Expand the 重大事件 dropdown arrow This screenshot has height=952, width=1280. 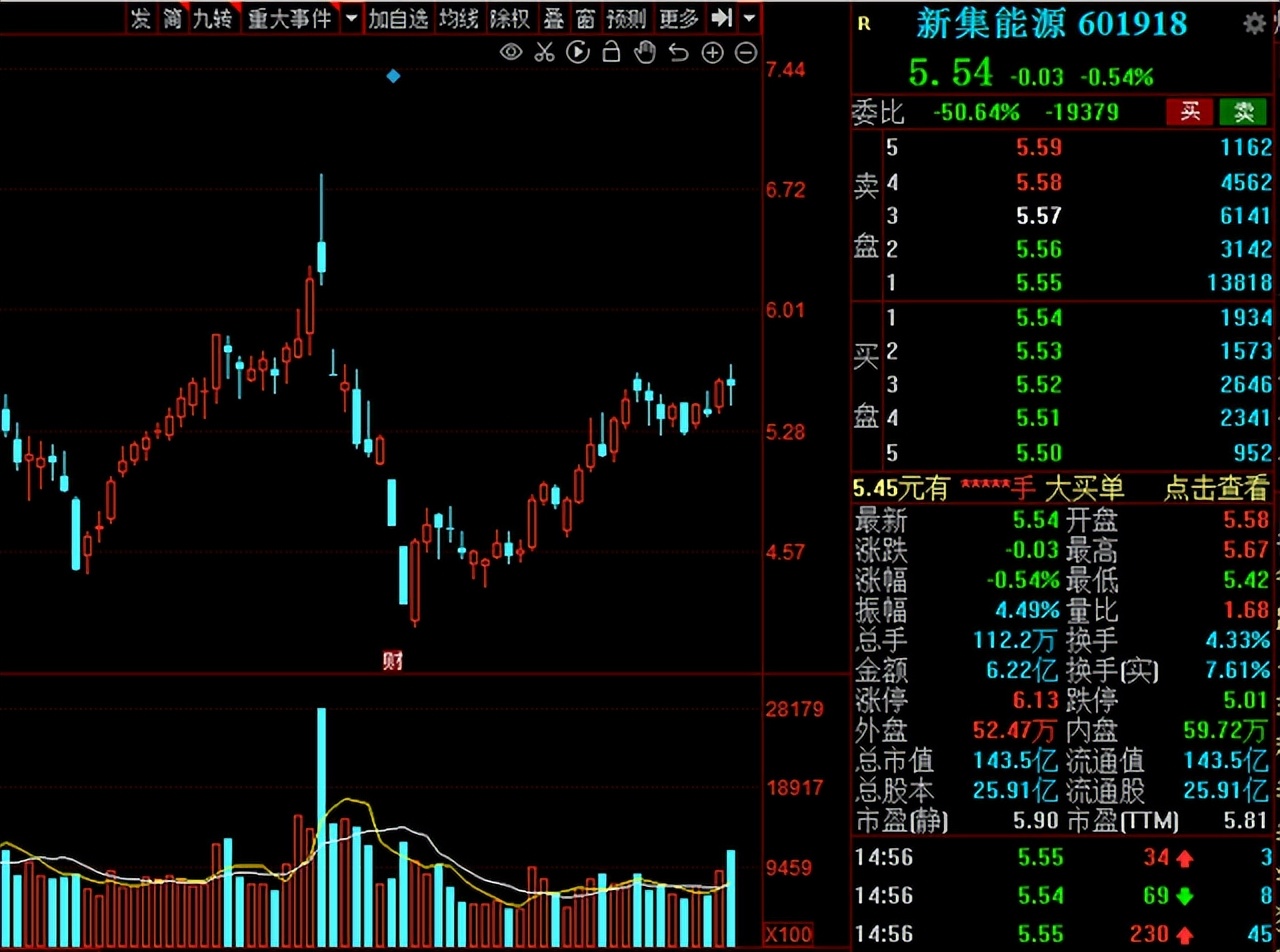(x=350, y=18)
